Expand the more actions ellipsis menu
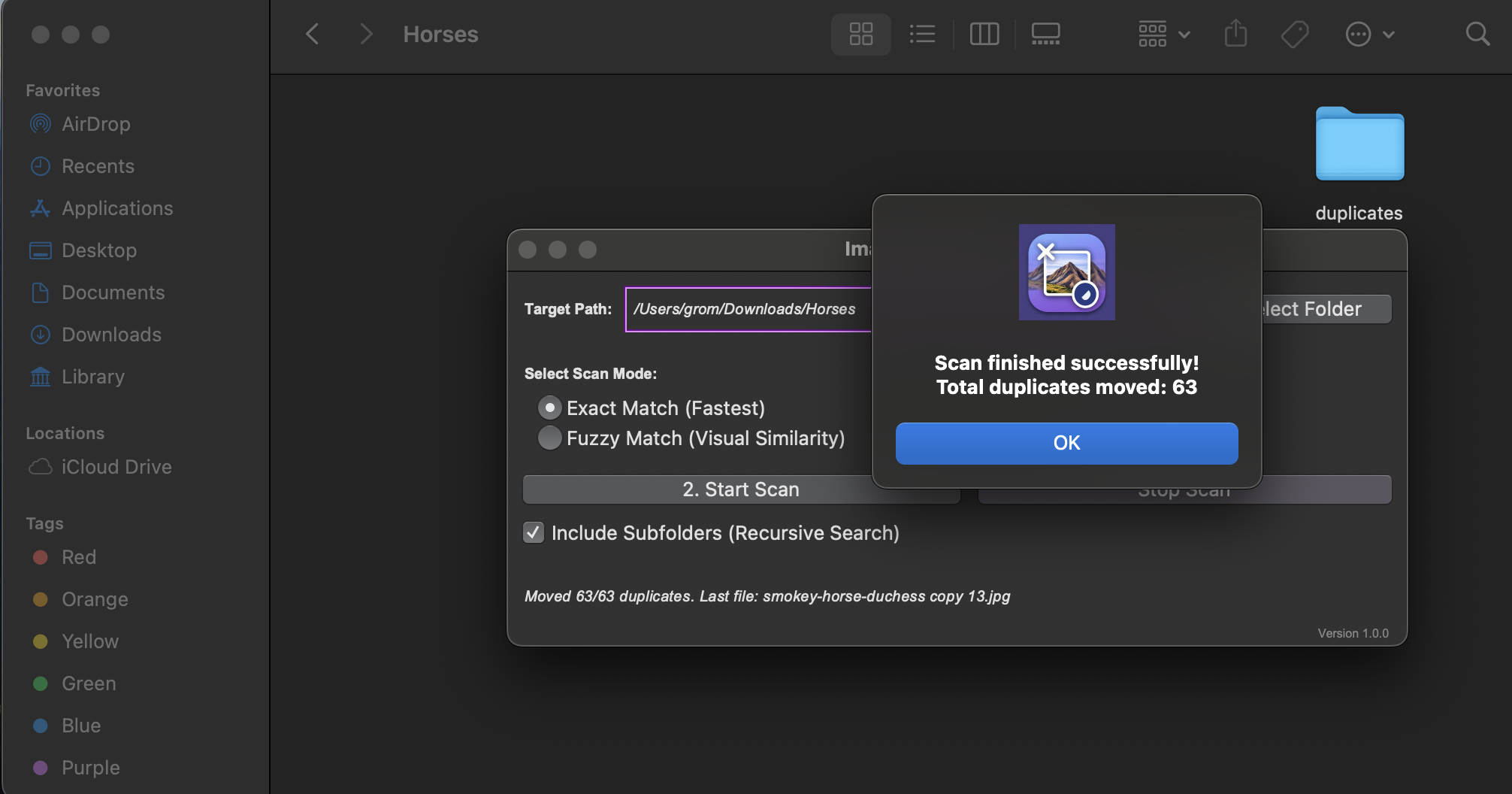Viewport: 1512px width, 794px height. point(1369,34)
